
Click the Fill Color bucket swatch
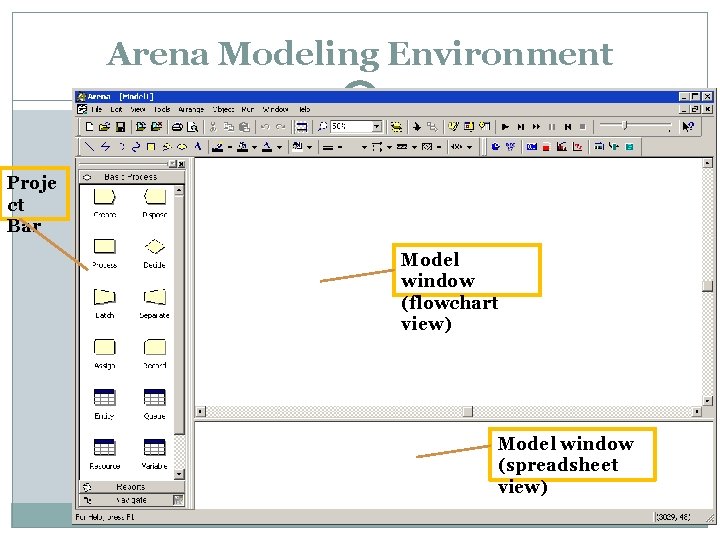tap(242, 147)
